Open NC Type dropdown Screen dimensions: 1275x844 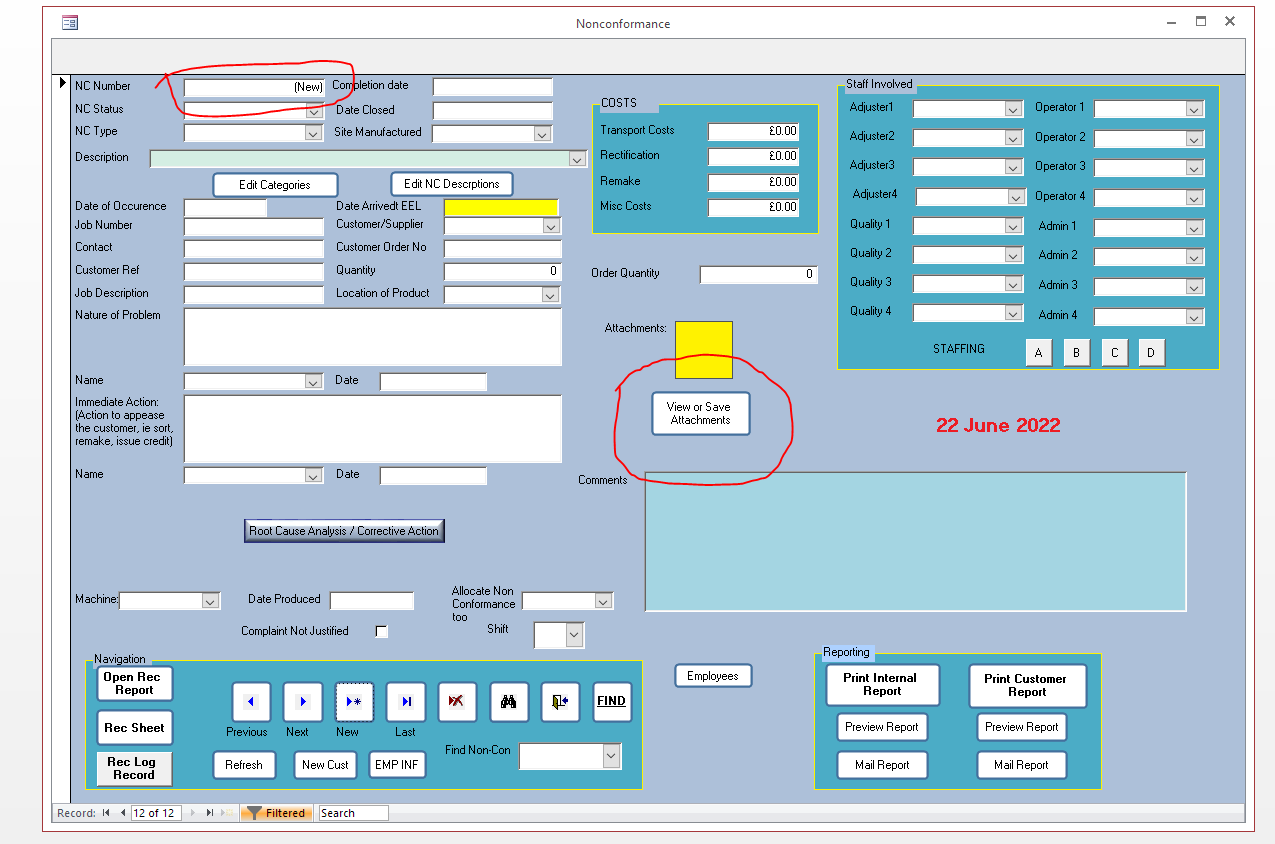coord(313,132)
